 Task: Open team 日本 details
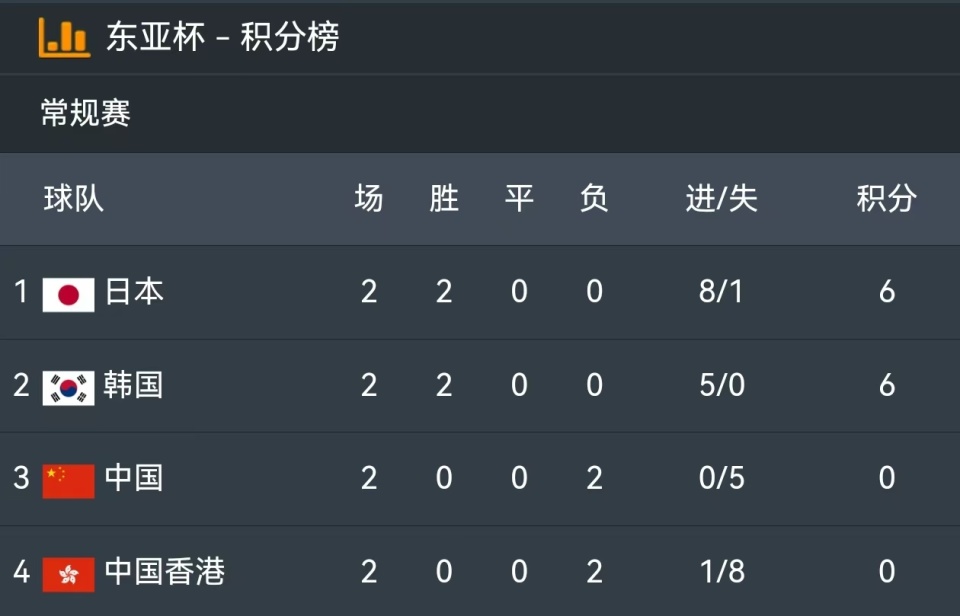click(x=134, y=291)
